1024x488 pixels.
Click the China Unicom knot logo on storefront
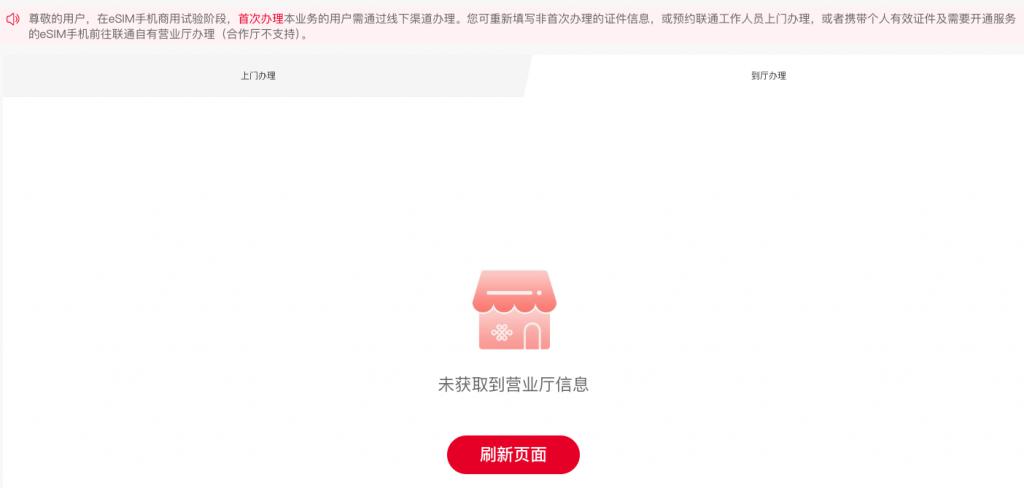(502, 333)
